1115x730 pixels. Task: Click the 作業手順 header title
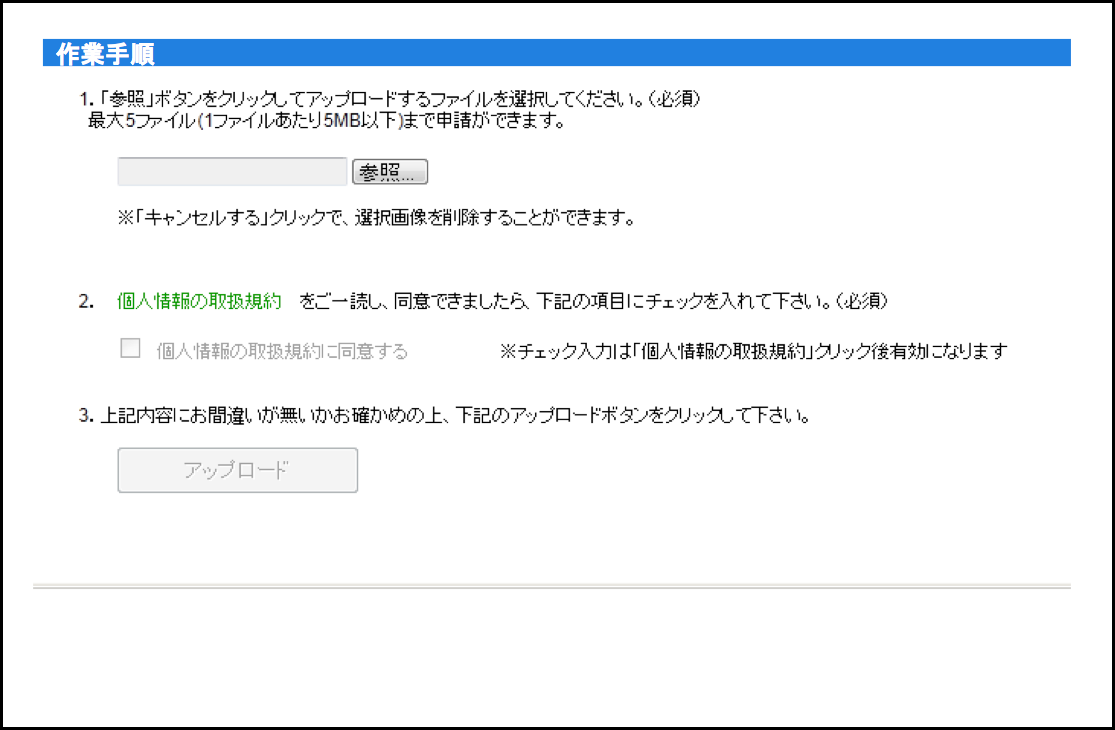(x=105, y=54)
